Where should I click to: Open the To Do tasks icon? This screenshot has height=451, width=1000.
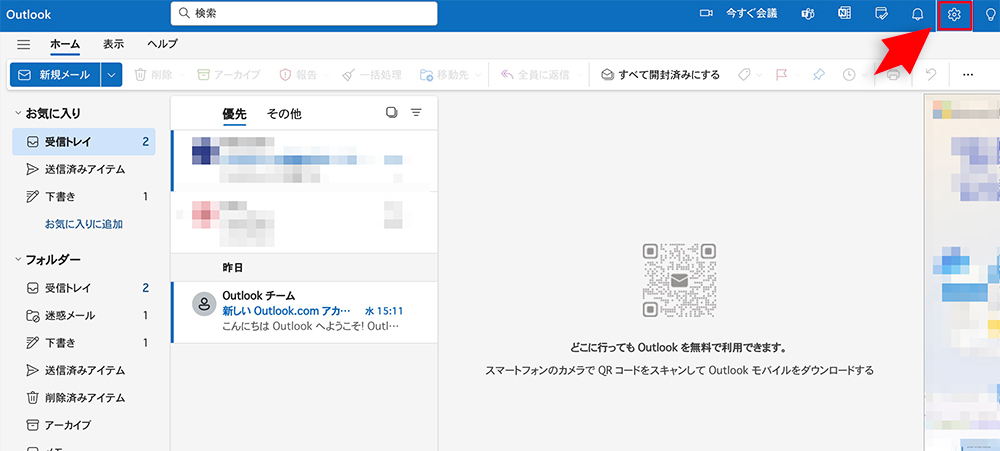pos(881,14)
